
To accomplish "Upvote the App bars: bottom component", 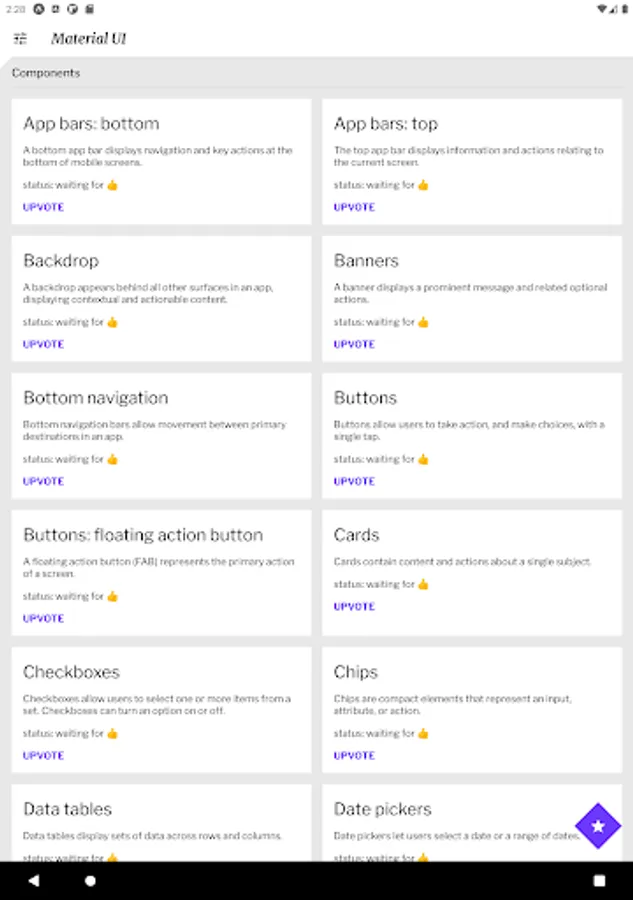I will 43,207.
